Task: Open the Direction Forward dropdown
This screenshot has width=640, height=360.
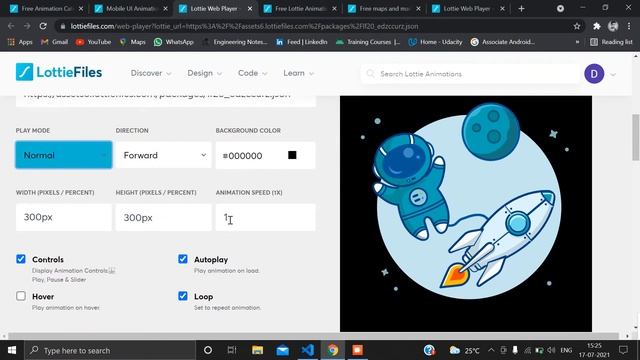Action: click(x=164, y=155)
